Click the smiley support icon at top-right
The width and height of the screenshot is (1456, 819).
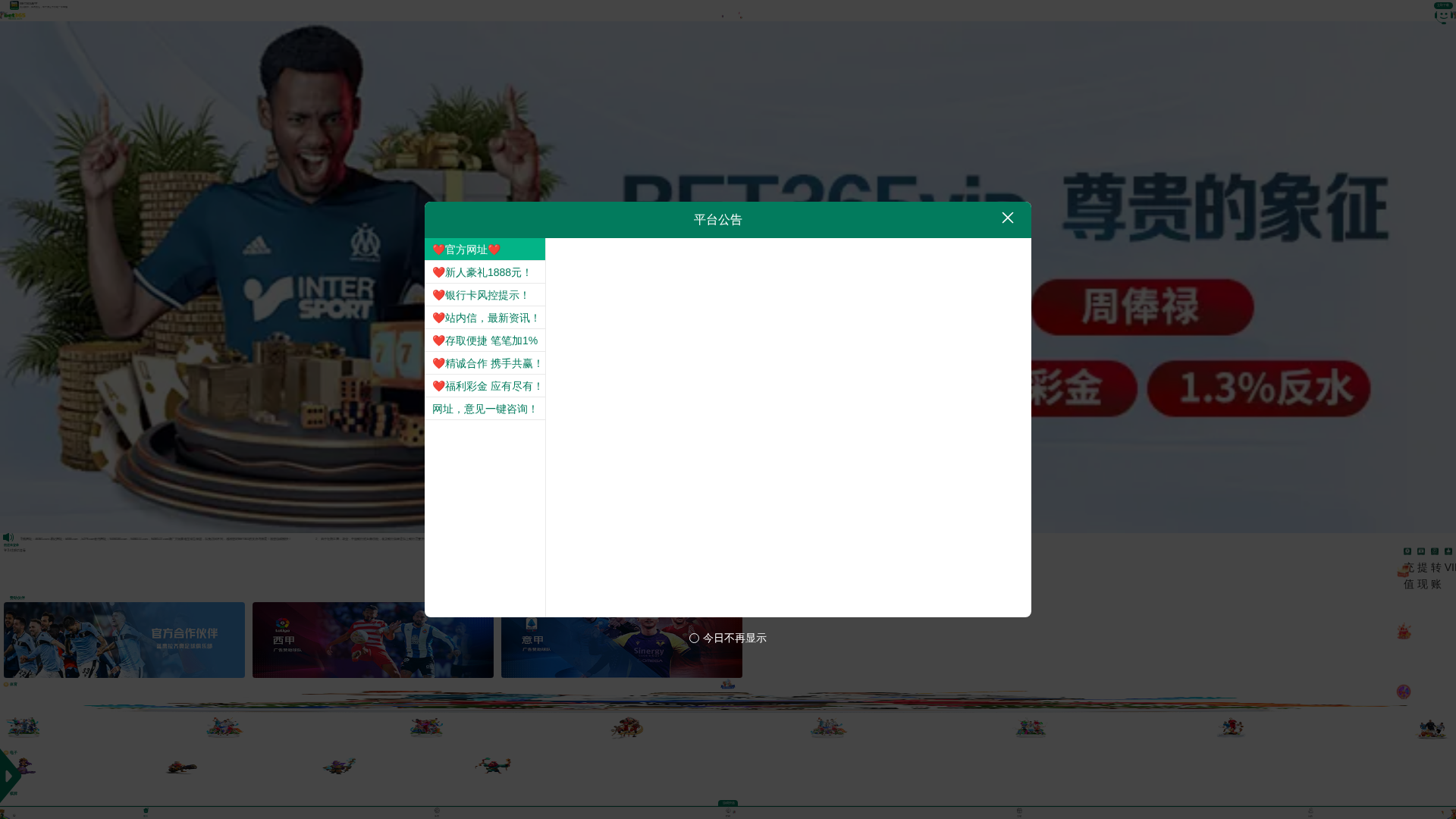coord(1443,16)
